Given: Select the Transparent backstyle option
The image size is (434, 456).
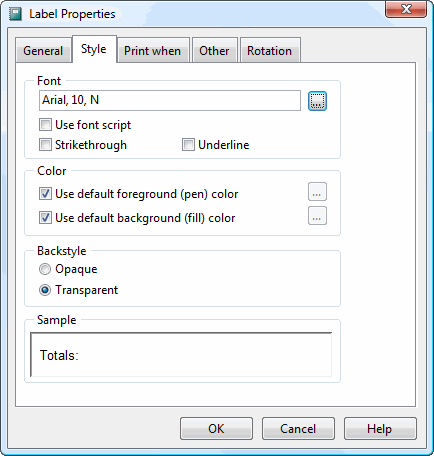Looking at the screenshot, I should [45, 290].
